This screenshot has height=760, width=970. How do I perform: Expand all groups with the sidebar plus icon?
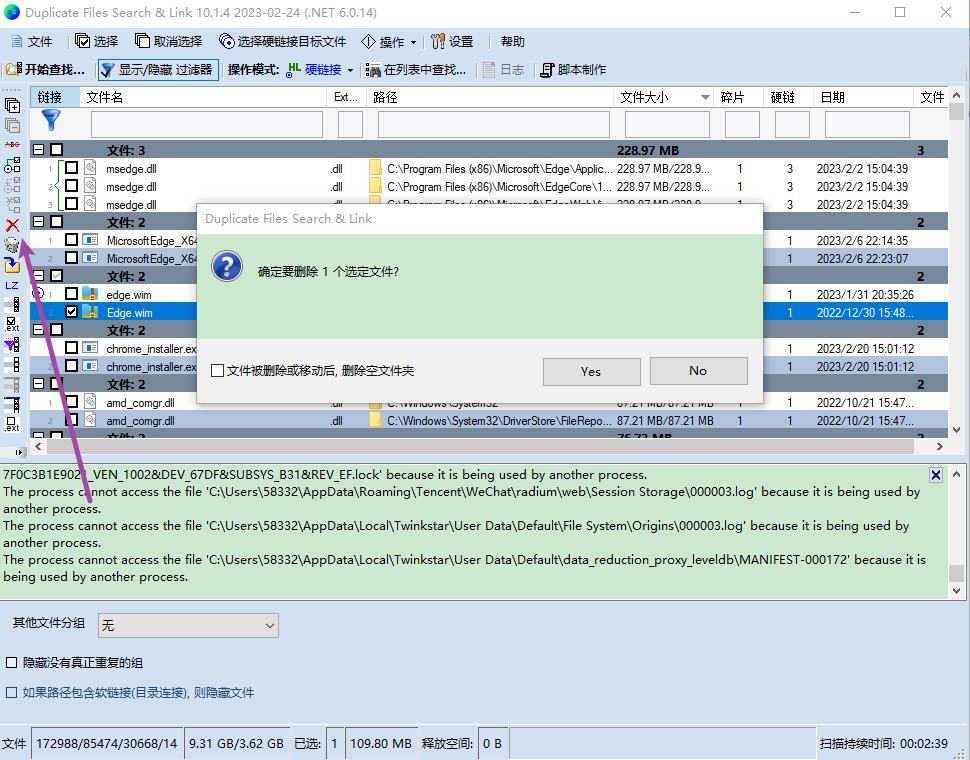pos(12,105)
